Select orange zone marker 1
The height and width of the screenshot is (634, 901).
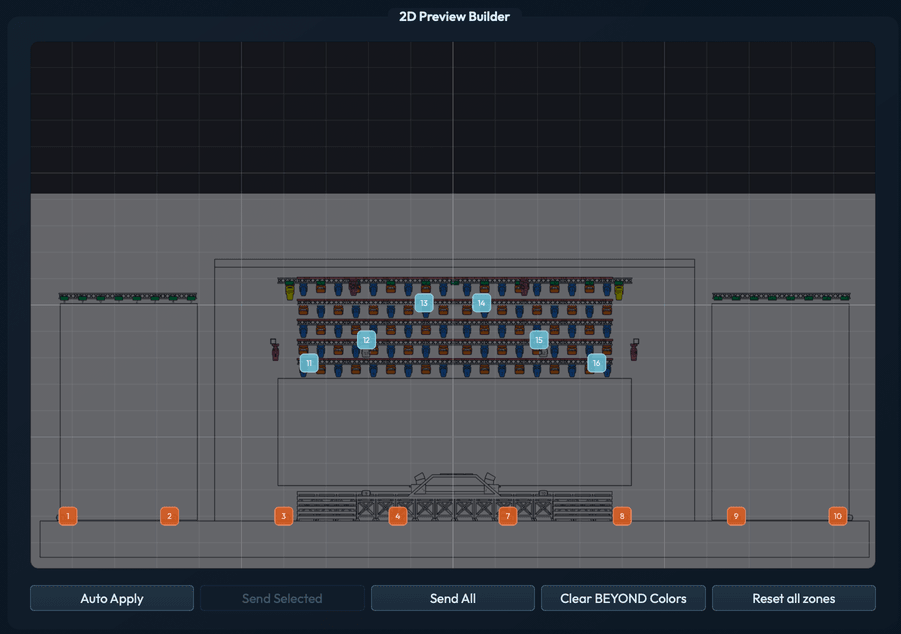click(68, 516)
